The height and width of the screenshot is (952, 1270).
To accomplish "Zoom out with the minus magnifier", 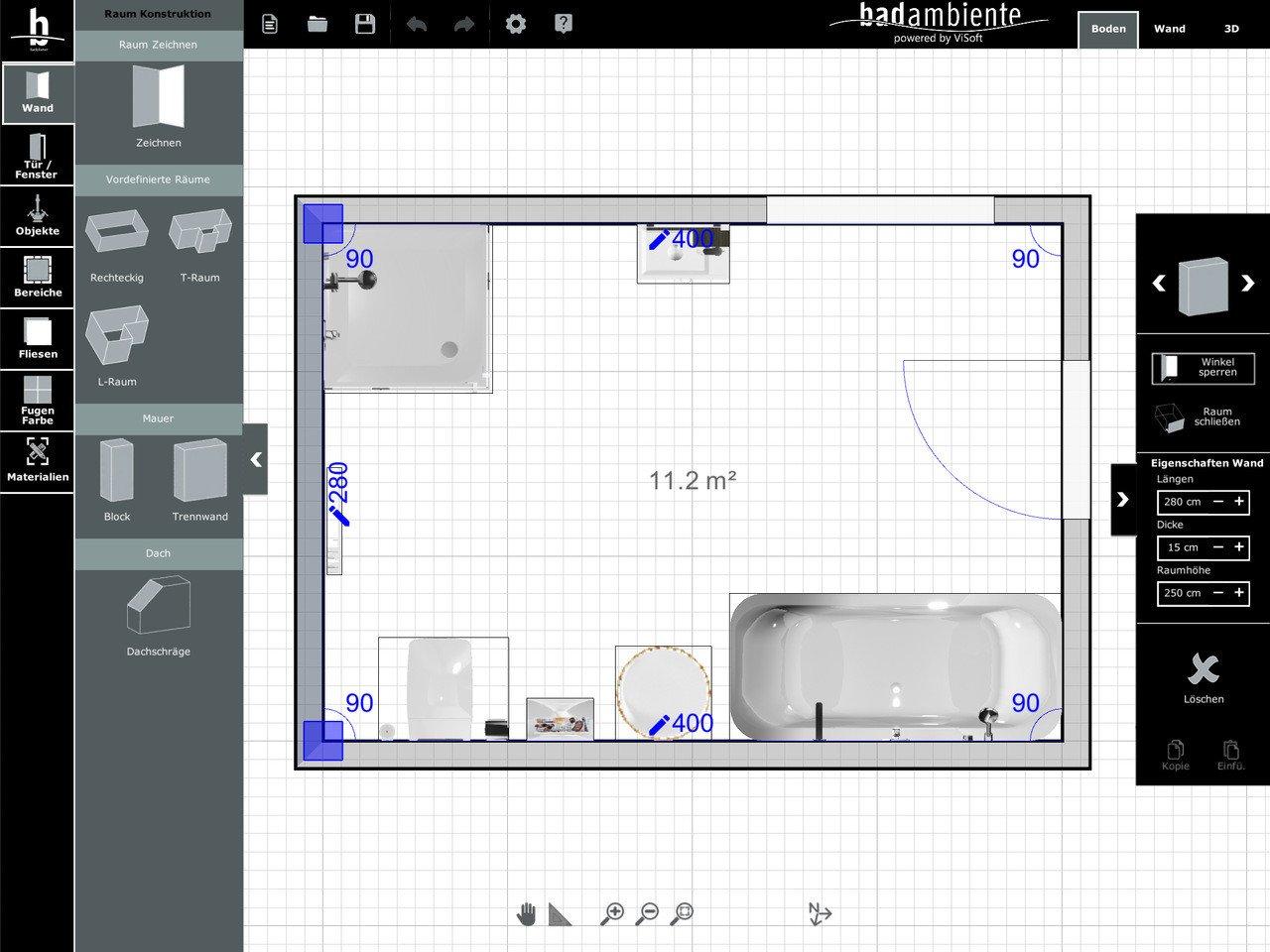I will [x=647, y=913].
